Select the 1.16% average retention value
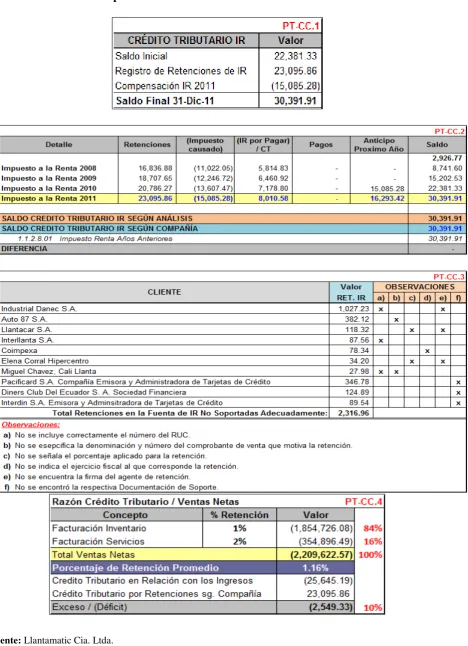 pos(315,568)
